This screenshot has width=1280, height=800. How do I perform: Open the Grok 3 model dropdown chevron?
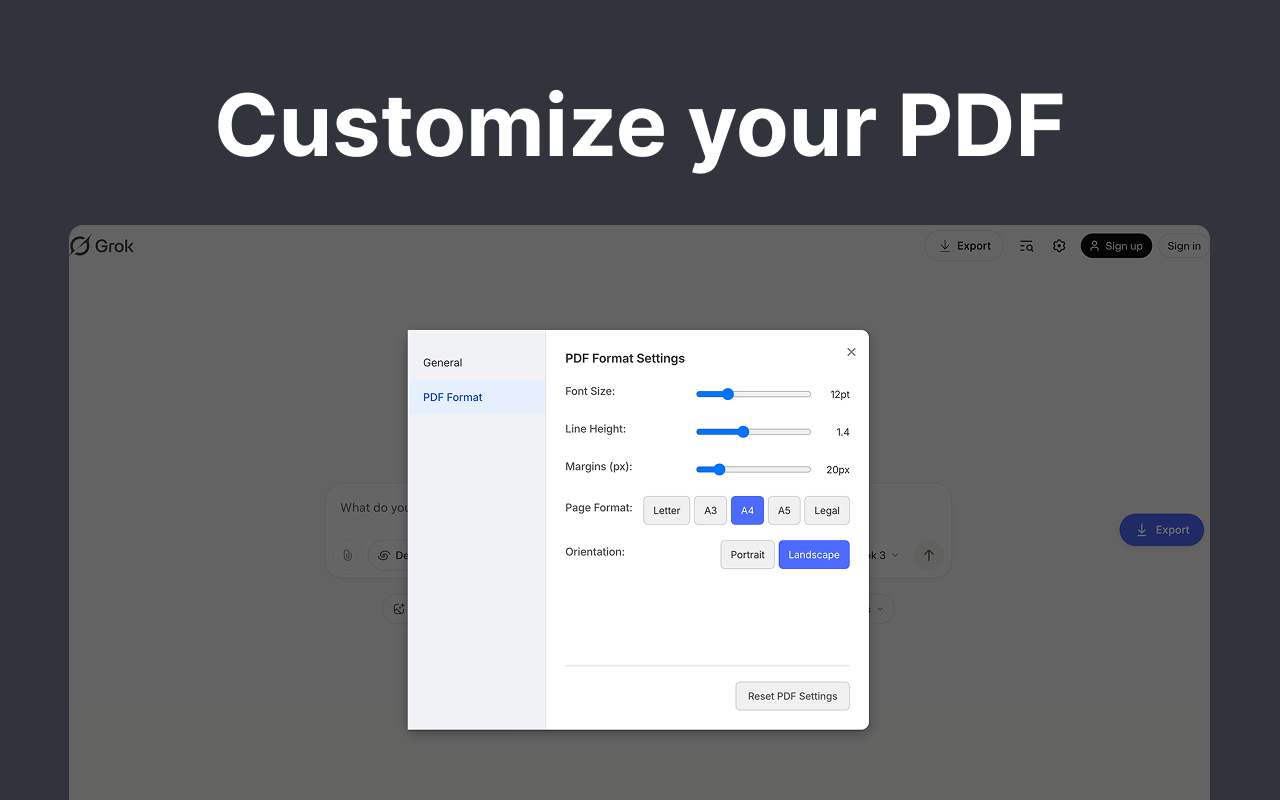(895, 555)
